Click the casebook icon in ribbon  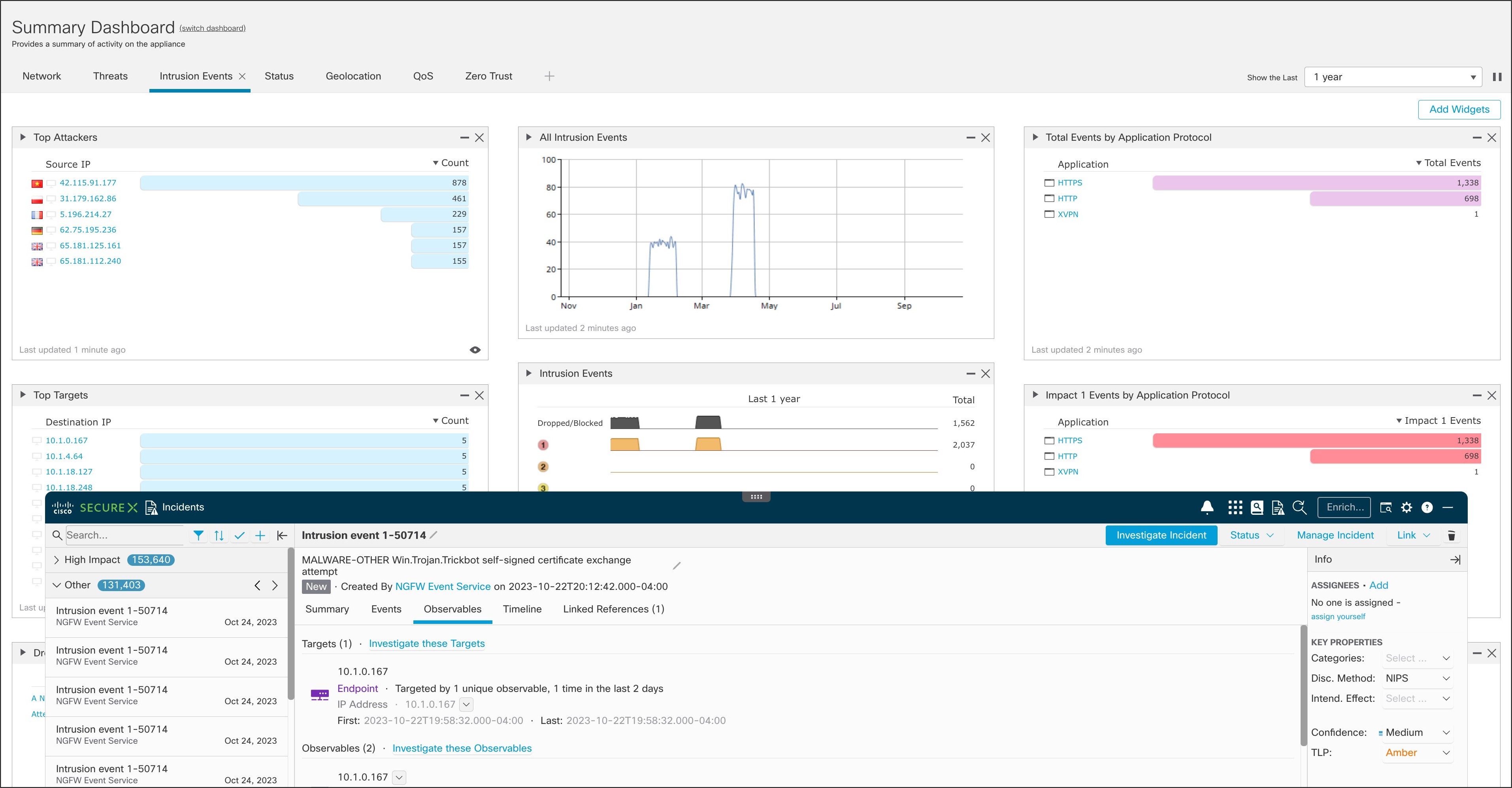point(1257,507)
